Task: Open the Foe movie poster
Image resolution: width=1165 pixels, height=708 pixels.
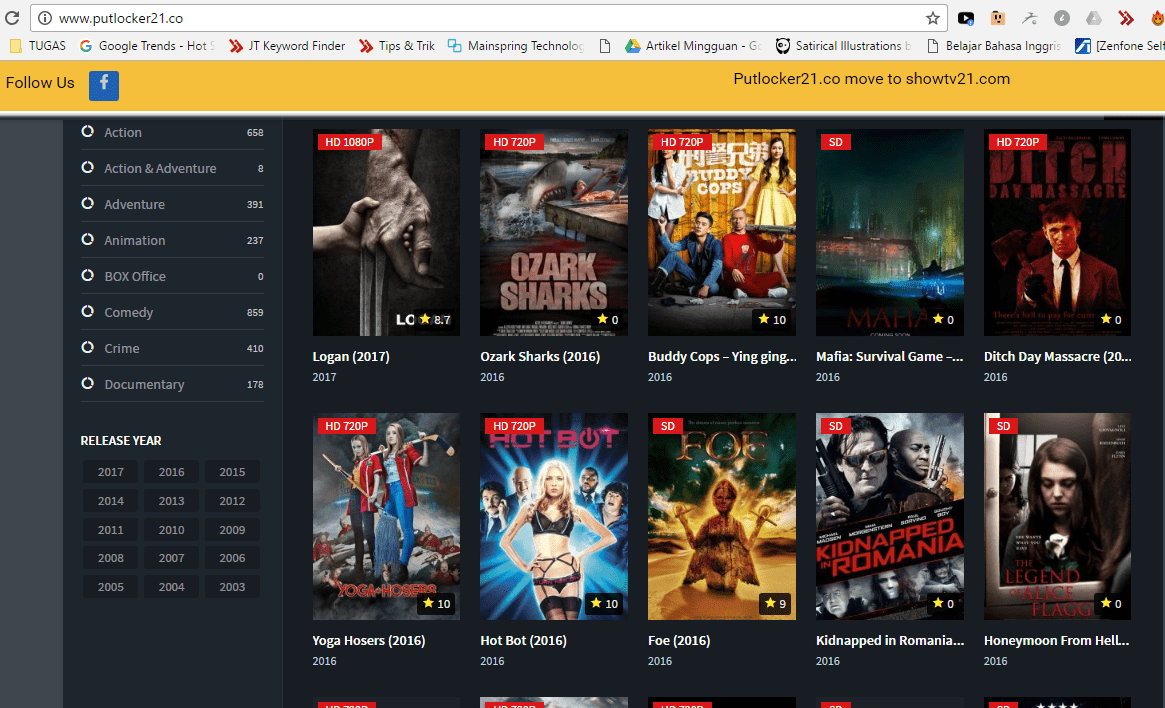Action: (x=721, y=516)
